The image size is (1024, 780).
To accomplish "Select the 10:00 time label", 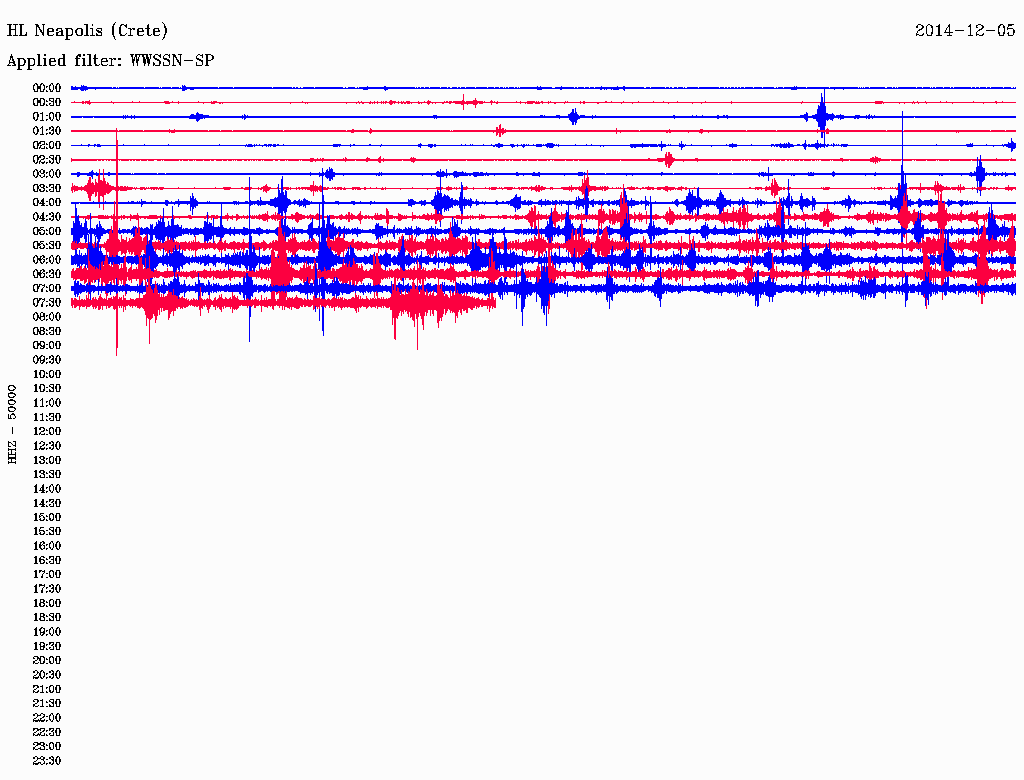I will (x=47, y=374).
